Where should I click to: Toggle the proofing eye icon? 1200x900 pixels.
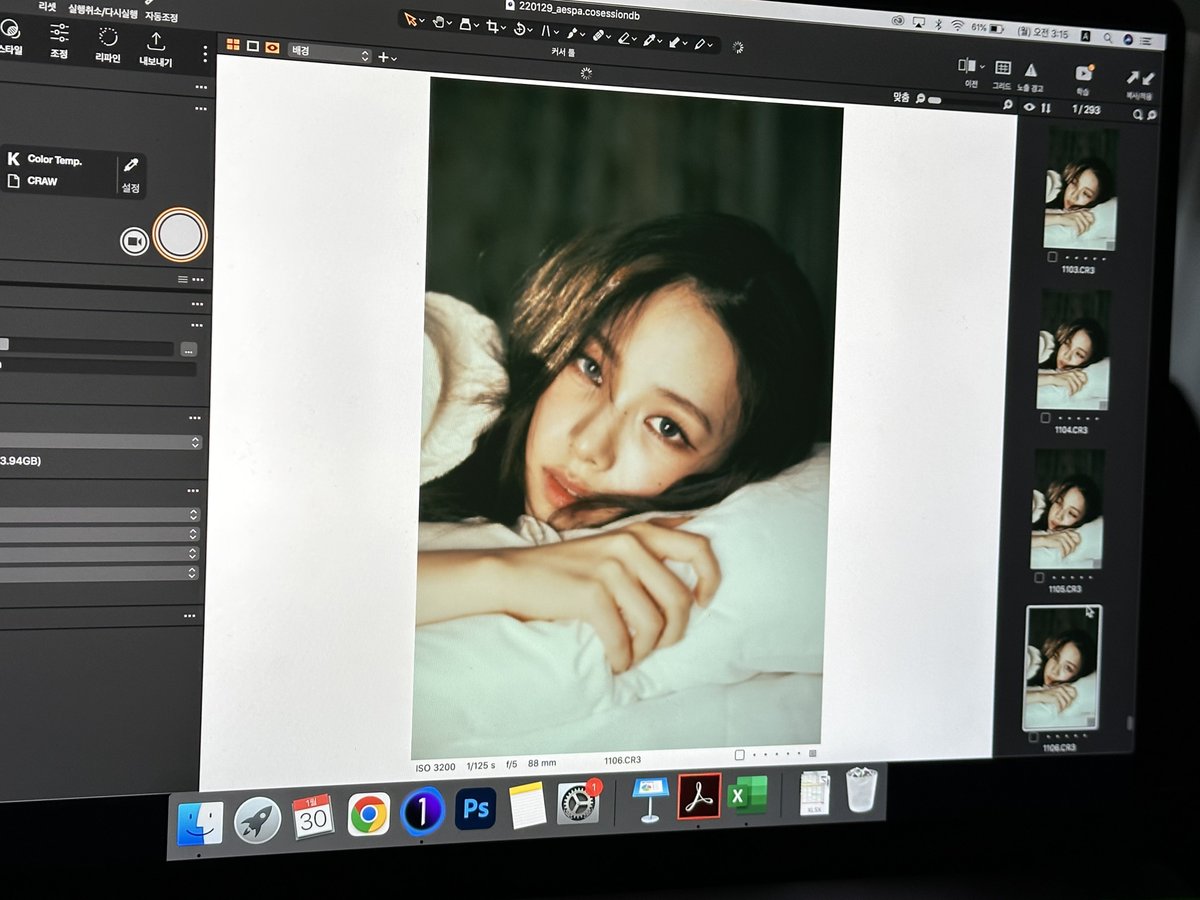click(272, 46)
